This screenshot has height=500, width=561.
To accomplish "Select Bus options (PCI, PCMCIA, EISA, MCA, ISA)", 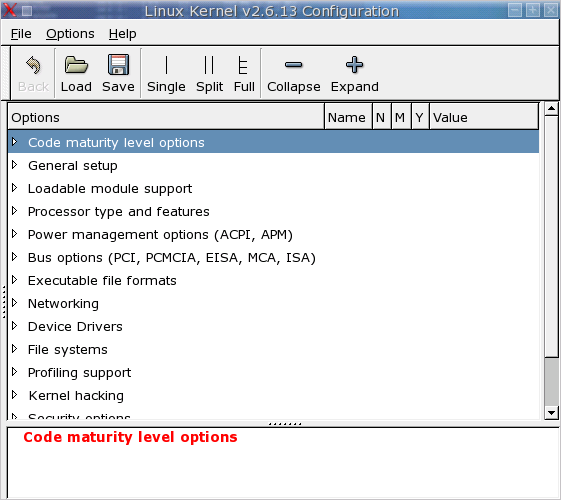I will coord(273,257).
